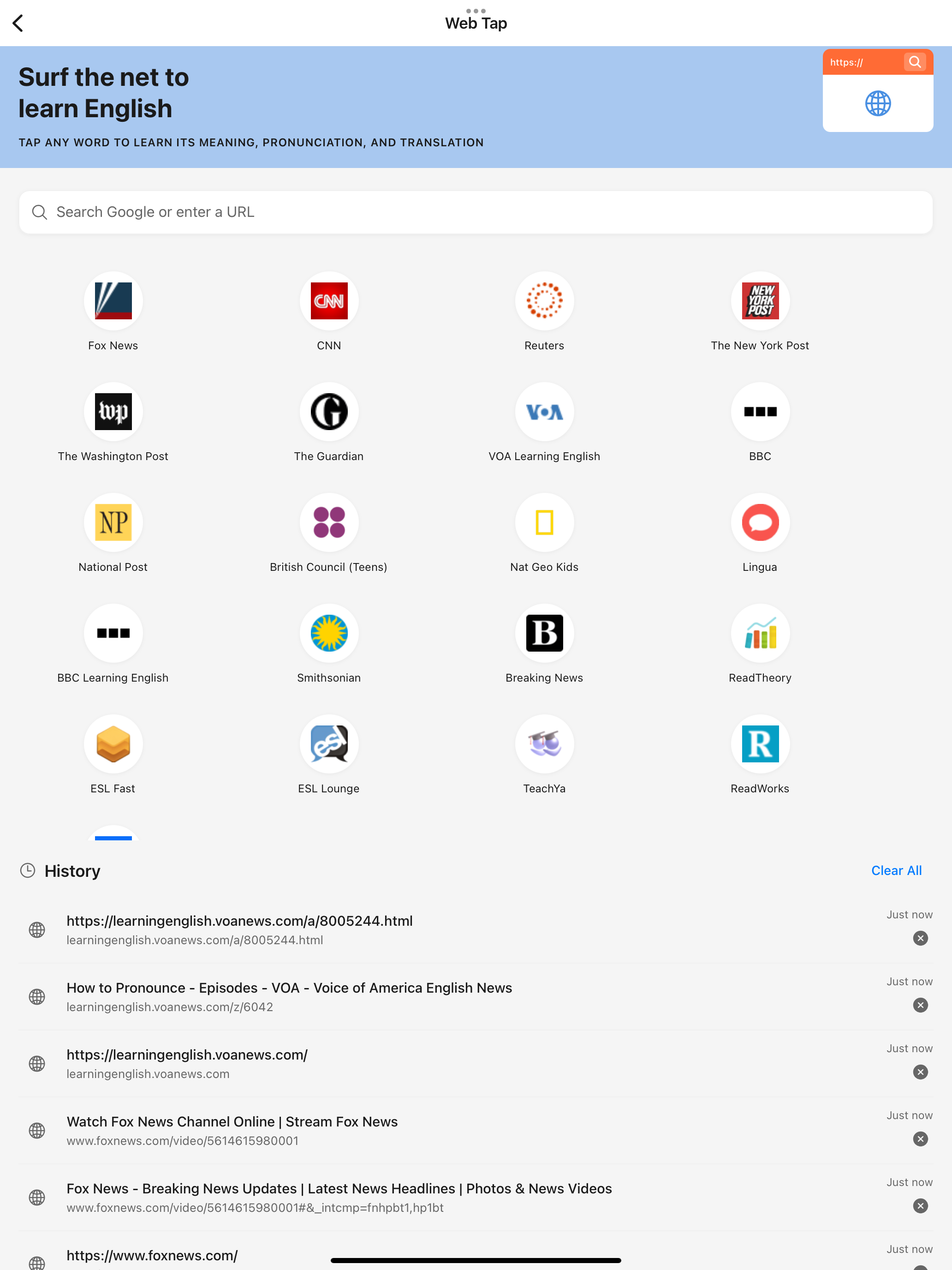Open the Fox News site icon
Screen dimensions: 952x1270
113,301
